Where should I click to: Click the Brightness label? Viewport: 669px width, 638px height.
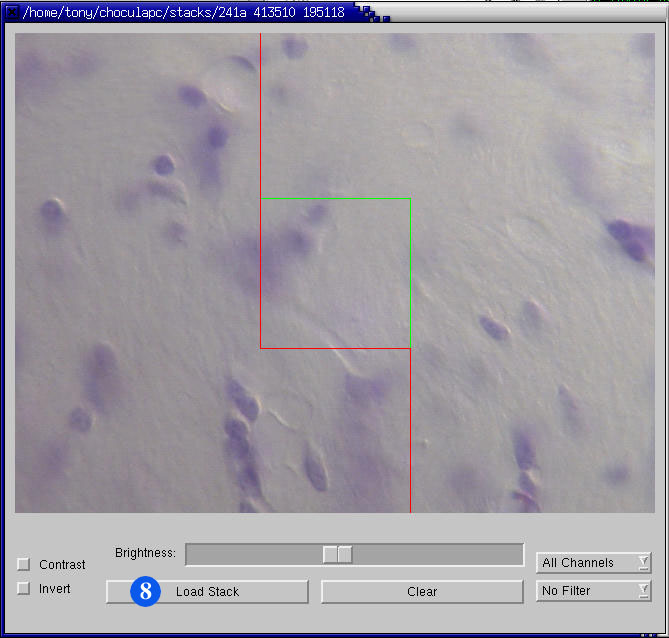pos(145,553)
